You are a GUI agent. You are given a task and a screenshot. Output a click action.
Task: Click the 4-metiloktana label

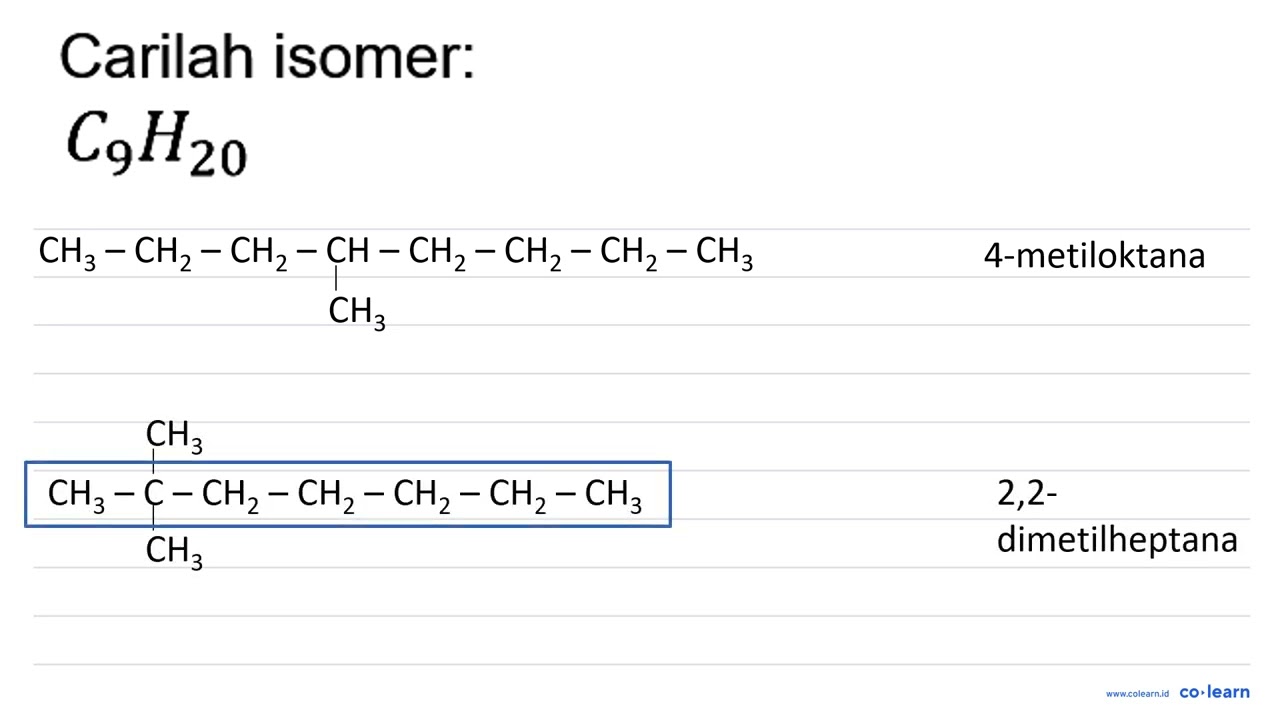pos(1094,255)
